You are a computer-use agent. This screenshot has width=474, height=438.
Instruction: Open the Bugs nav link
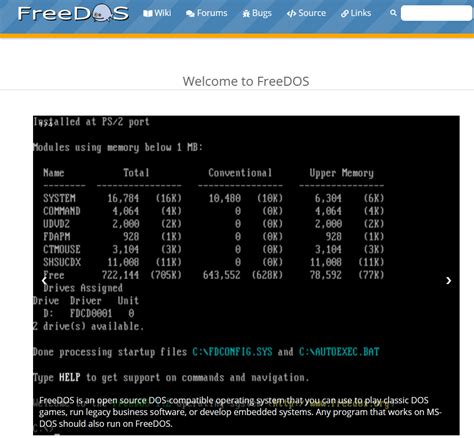257,13
